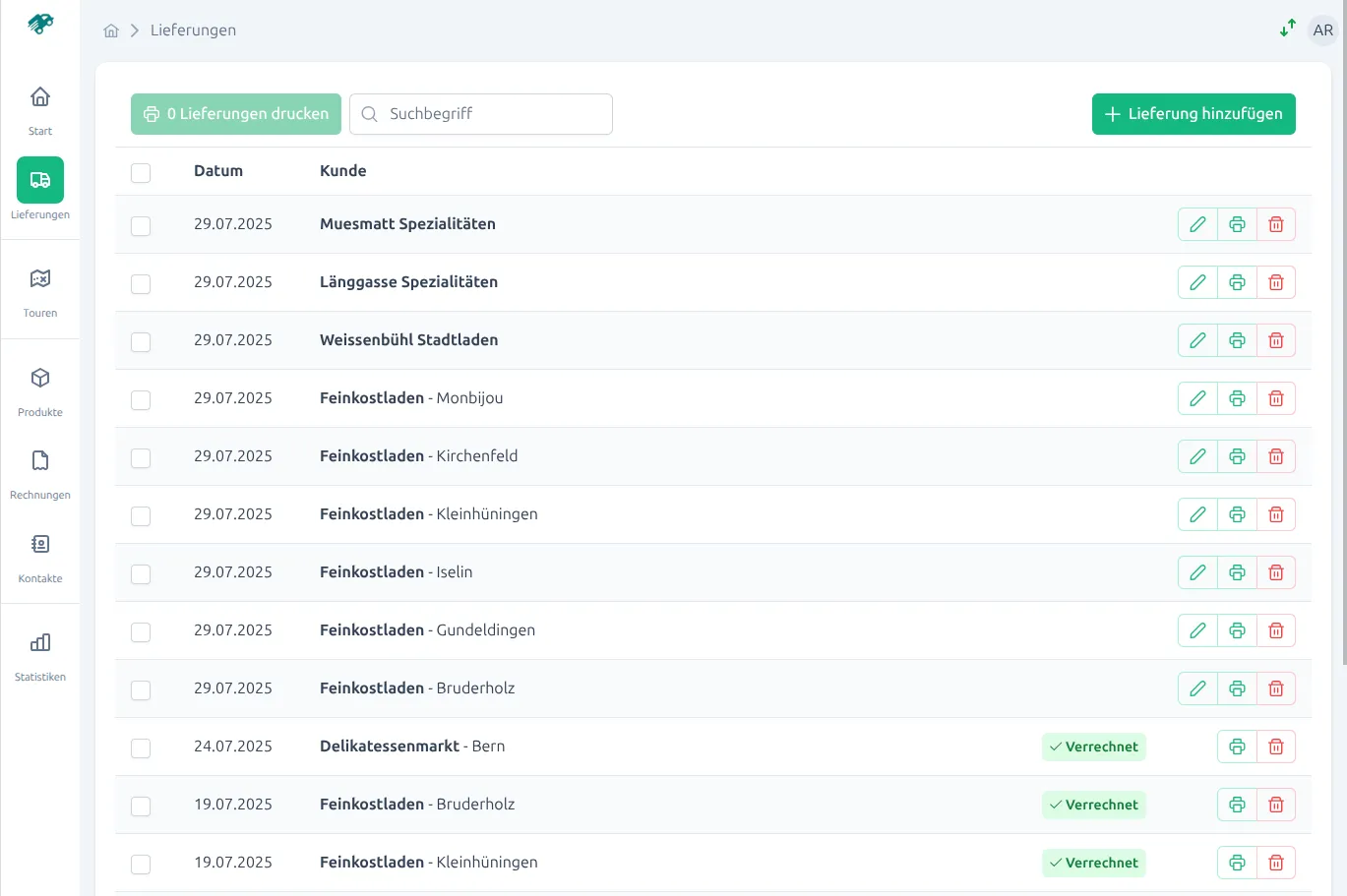Print the Feinkostladen Monbijou delivery
The width and height of the screenshot is (1347, 896).
click(x=1236, y=397)
